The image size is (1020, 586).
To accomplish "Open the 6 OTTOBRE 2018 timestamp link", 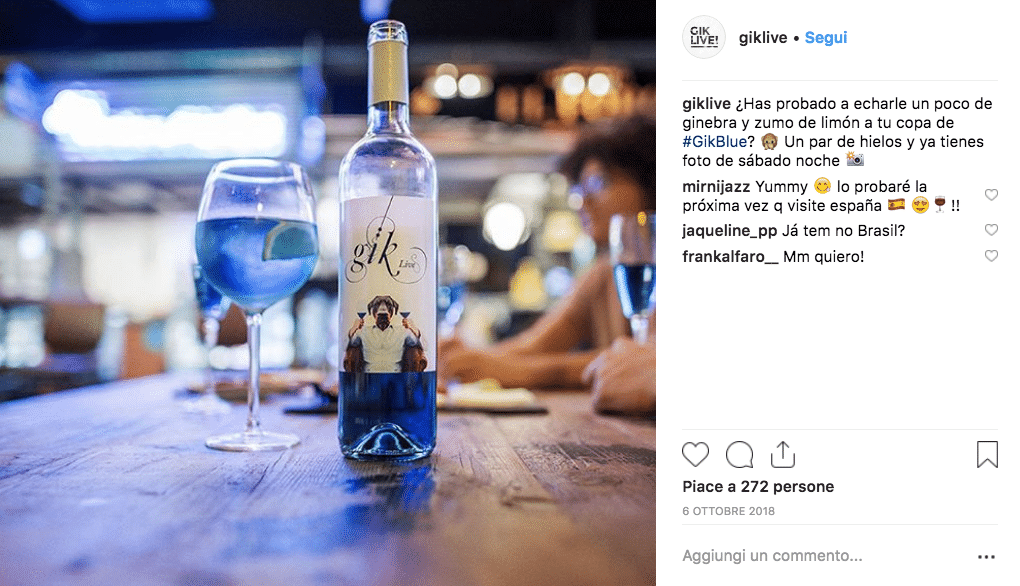I will click(x=729, y=511).
